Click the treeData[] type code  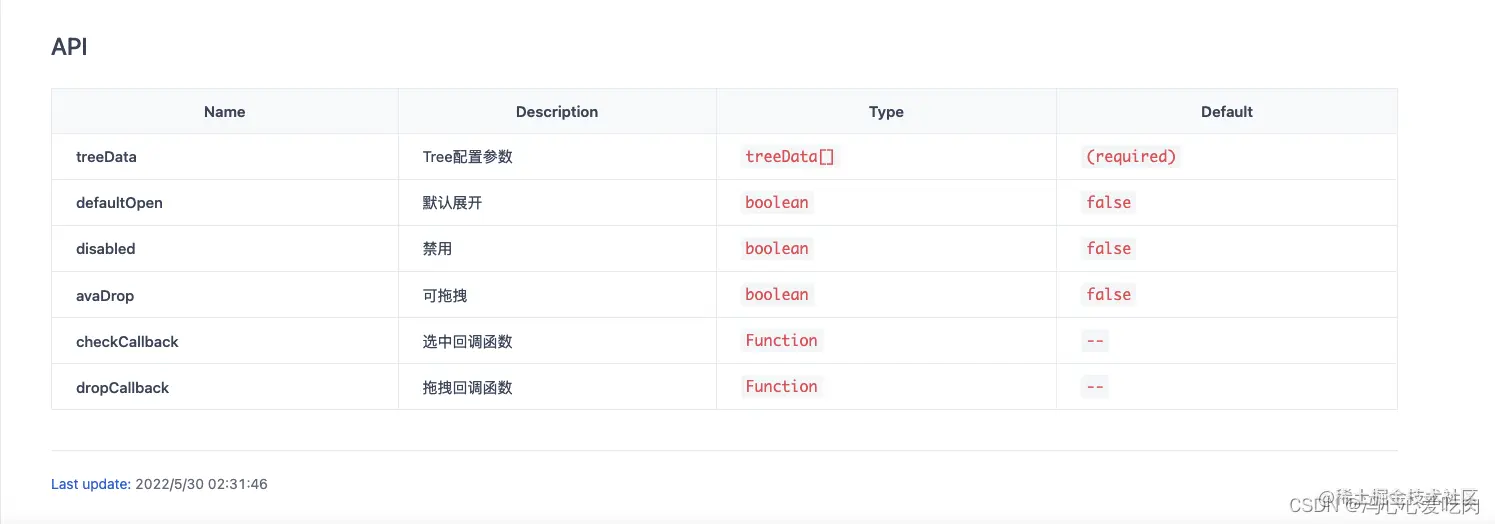pyautogui.click(x=789, y=157)
